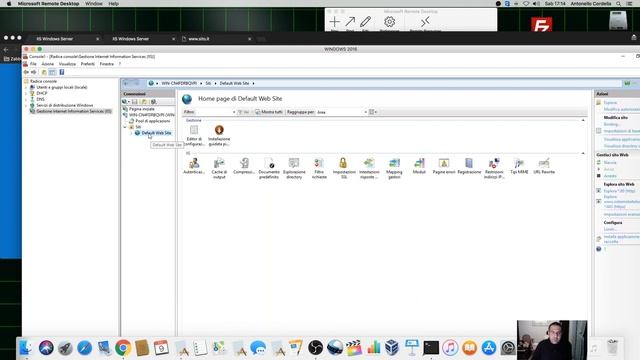Select Gestione Internet Information Services node
640x360 pixels.
[74, 111]
